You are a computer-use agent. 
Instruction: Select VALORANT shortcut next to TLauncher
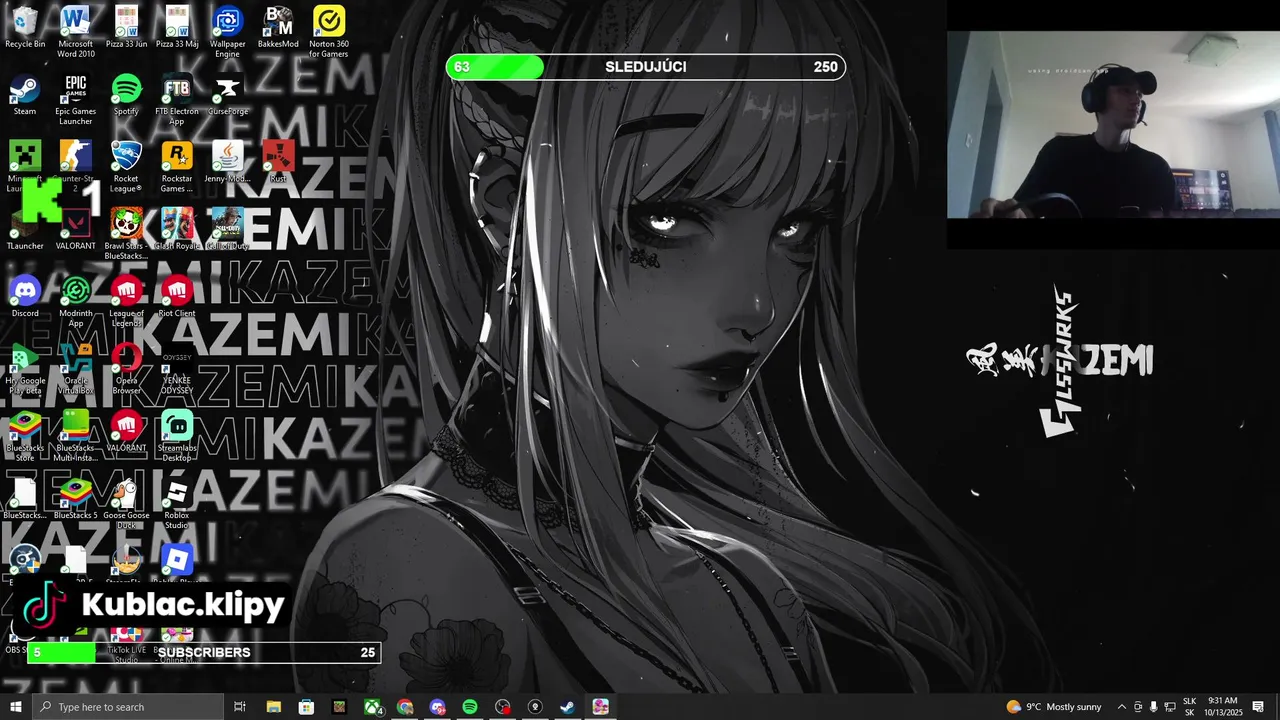point(76,229)
